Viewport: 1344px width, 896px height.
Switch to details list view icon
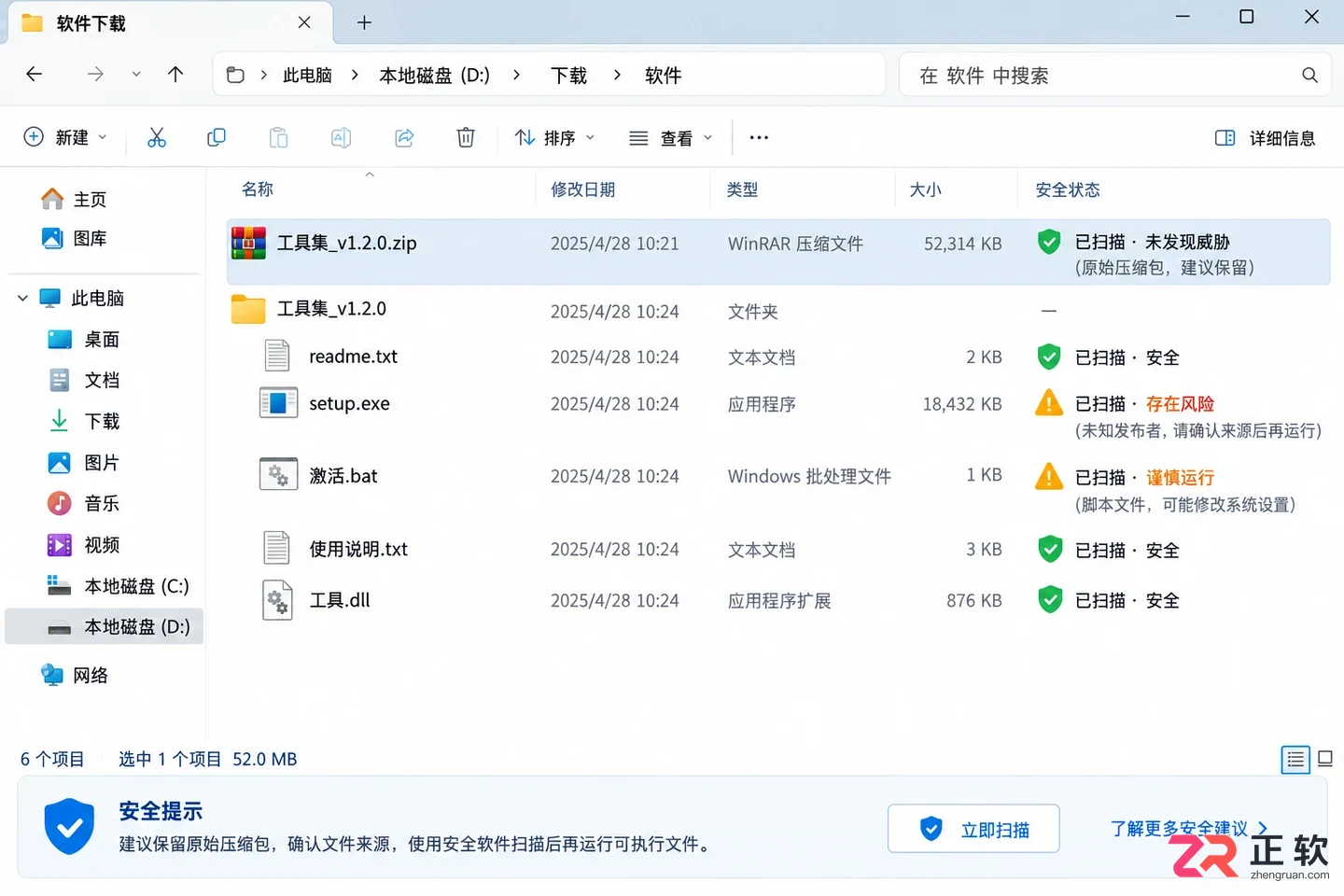[x=1295, y=760]
